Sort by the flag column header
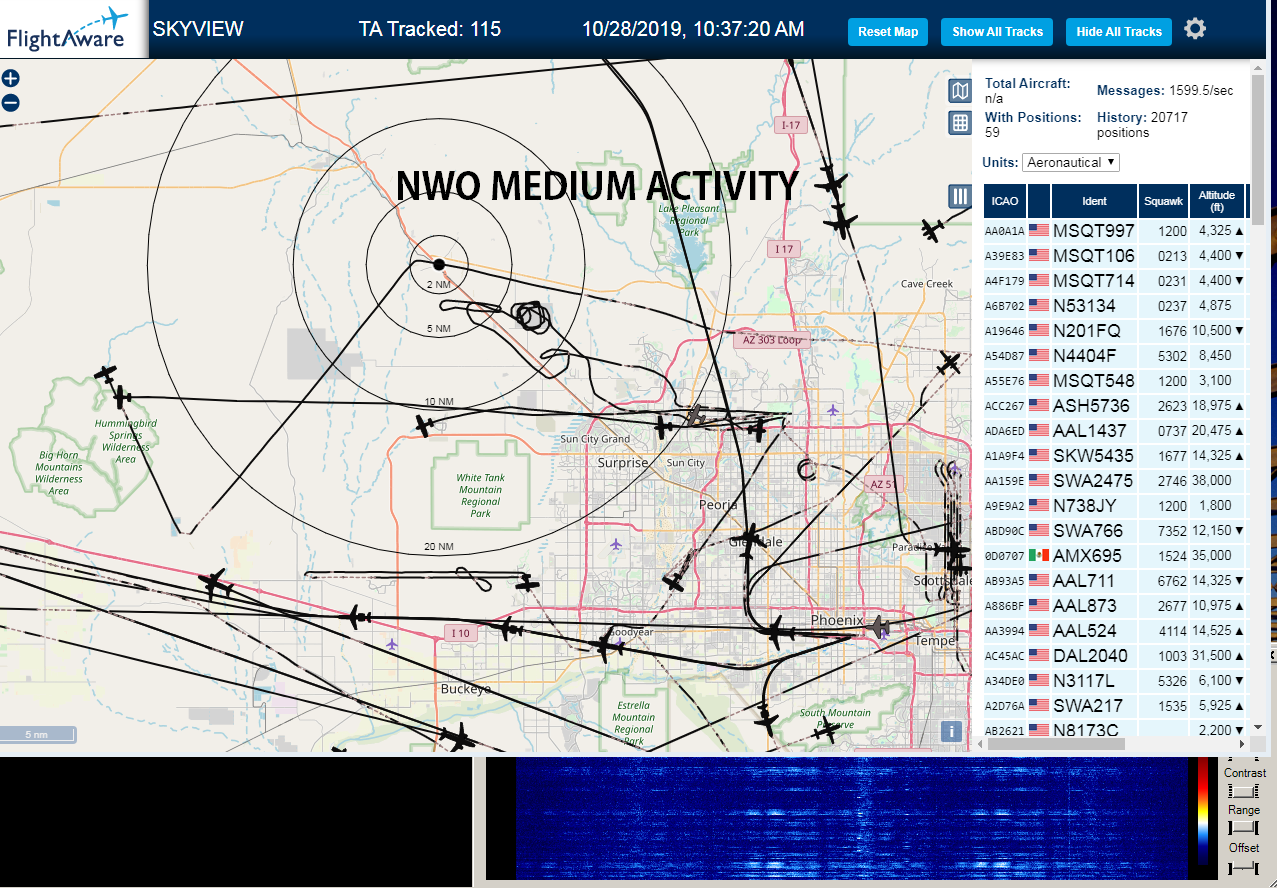This screenshot has height=889, width=1277. [x=1039, y=201]
